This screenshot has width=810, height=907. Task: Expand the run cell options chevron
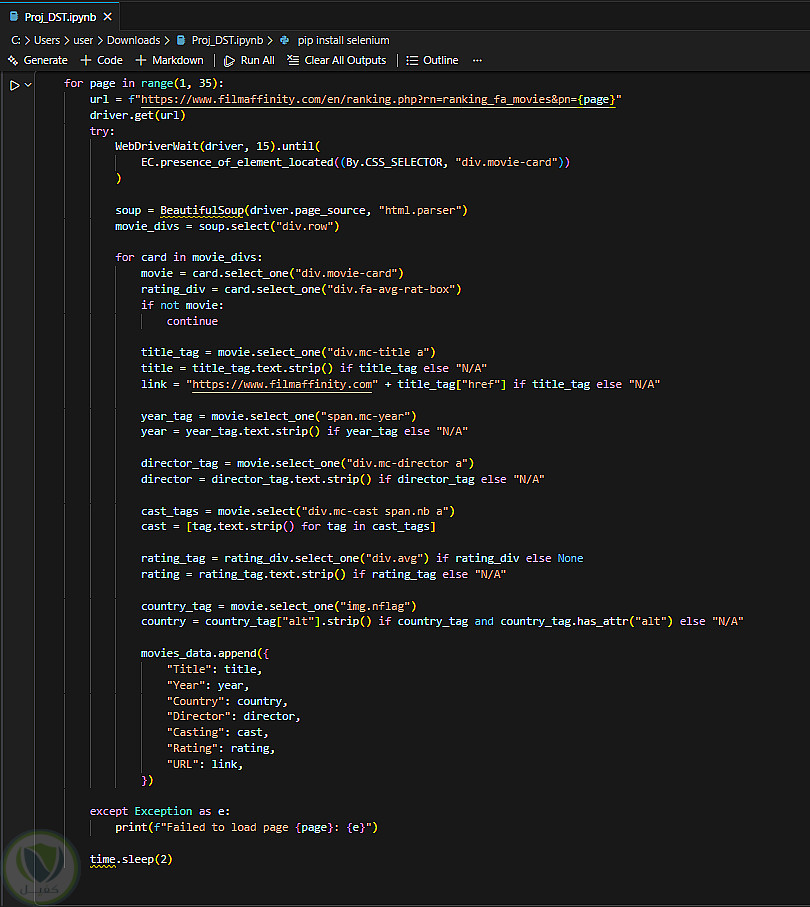click(x=28, y=85)
